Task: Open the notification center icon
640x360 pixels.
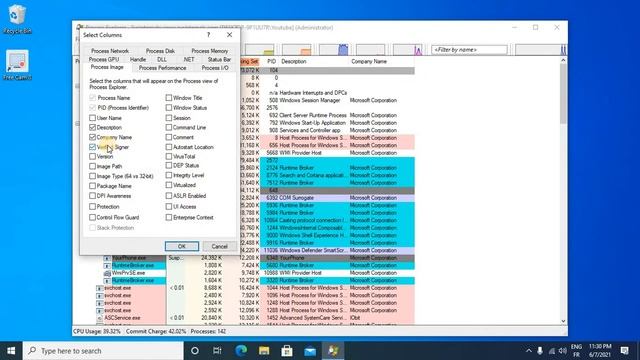Action: 624,351
